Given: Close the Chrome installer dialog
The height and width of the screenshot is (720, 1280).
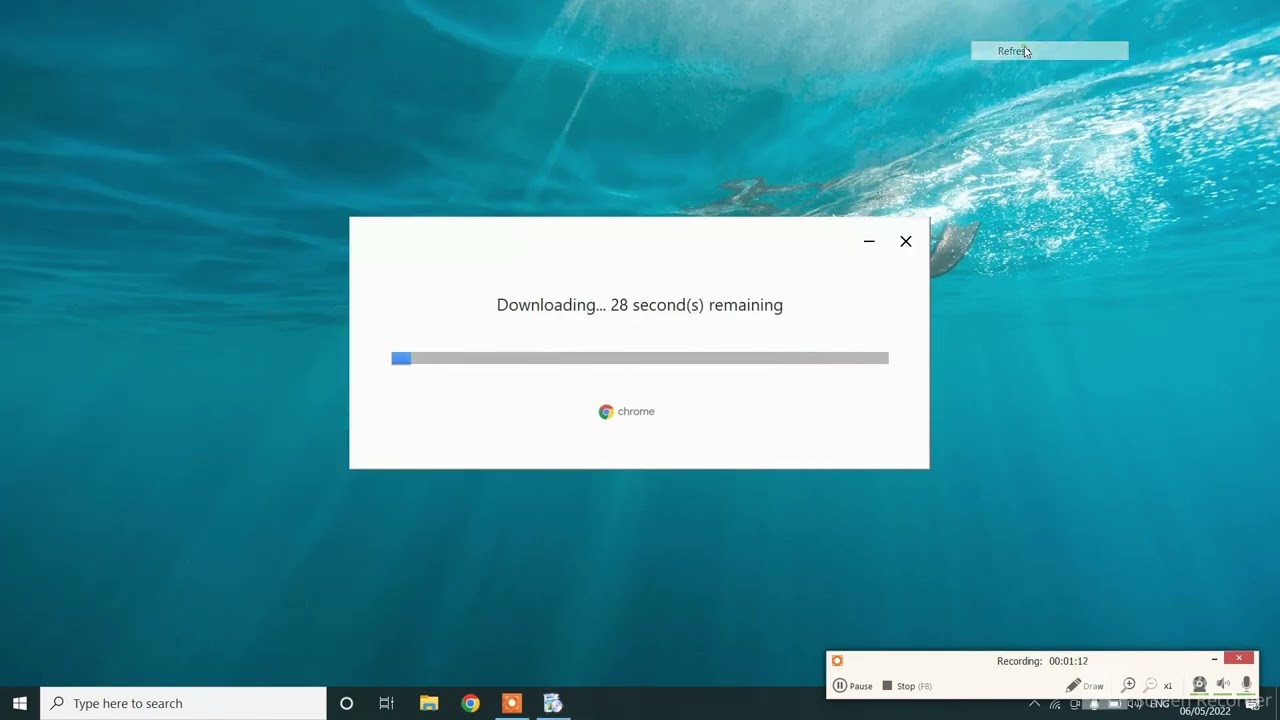Looking at the screenshot, I should click(906, 241).
